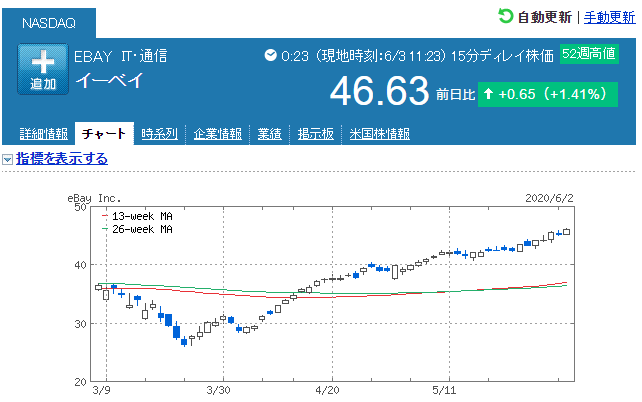Click the 3/30 date axis label
This screenshot has width=642, height=402.
coord(218,390)
